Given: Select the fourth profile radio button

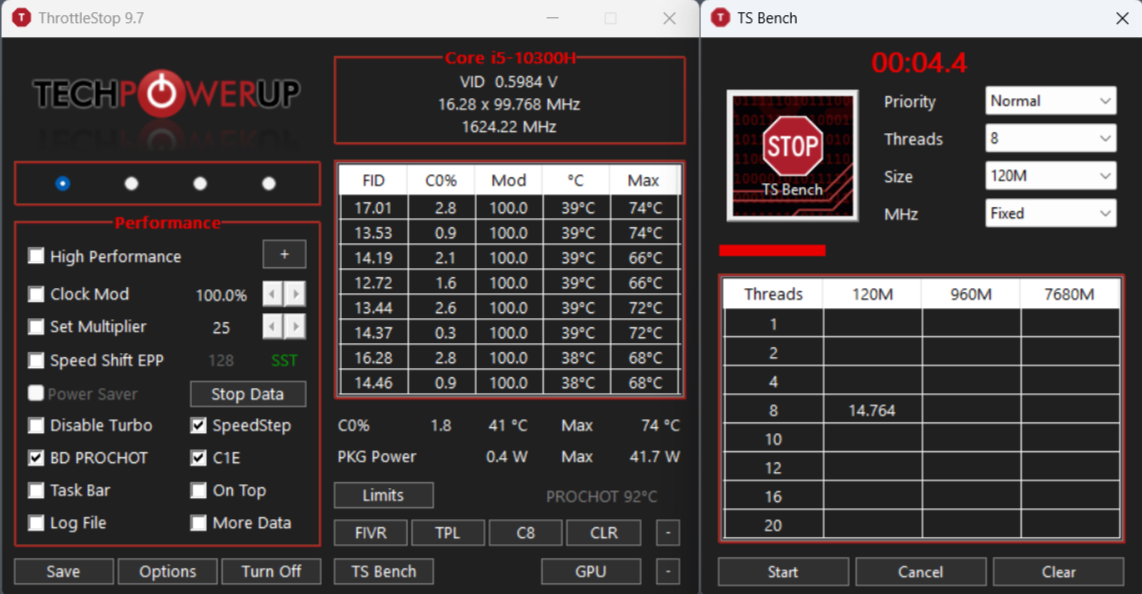Looking at the screenshot, I should click(269, 183).
